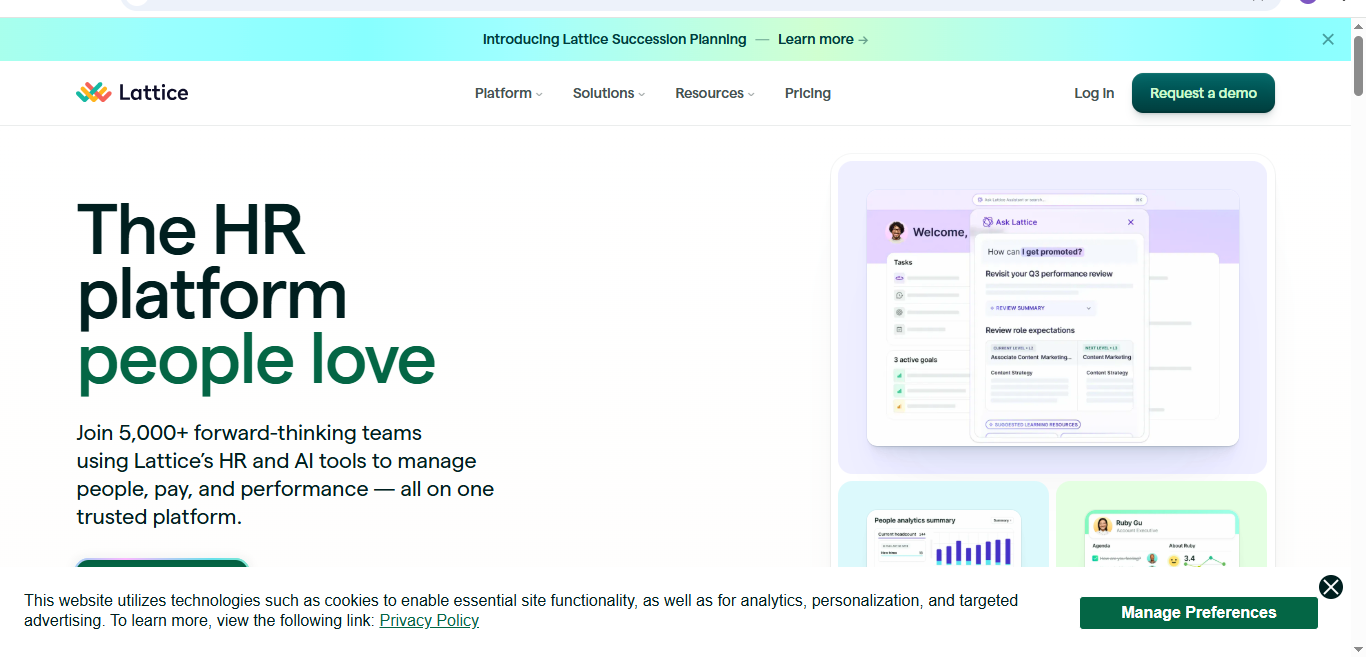Expand the Resources menu

(714, 93)
